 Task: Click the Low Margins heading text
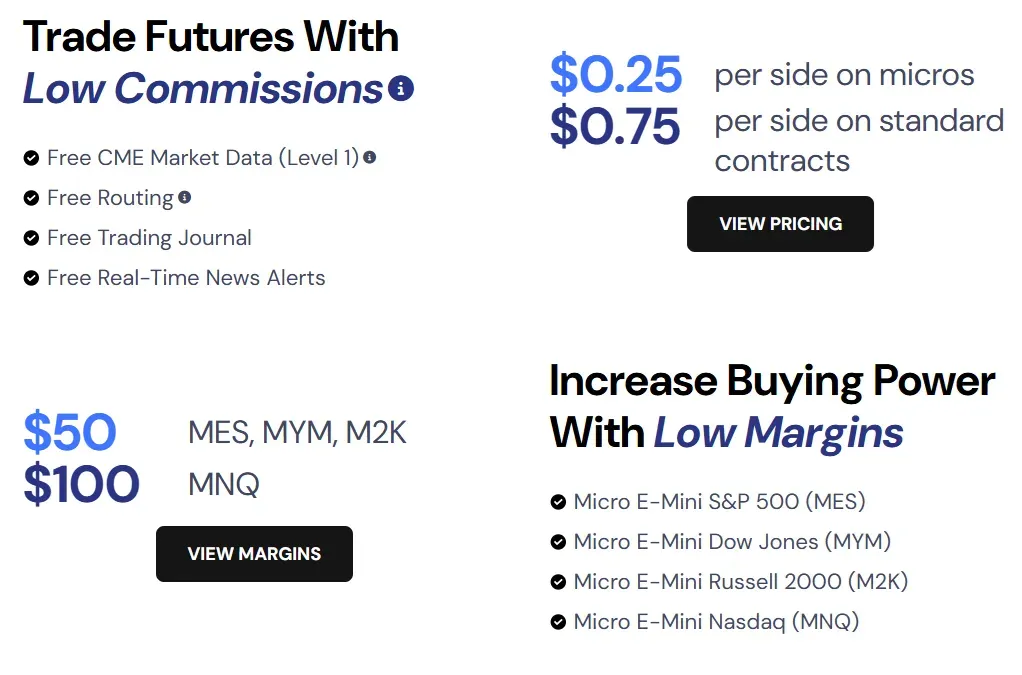pos(778,433)
